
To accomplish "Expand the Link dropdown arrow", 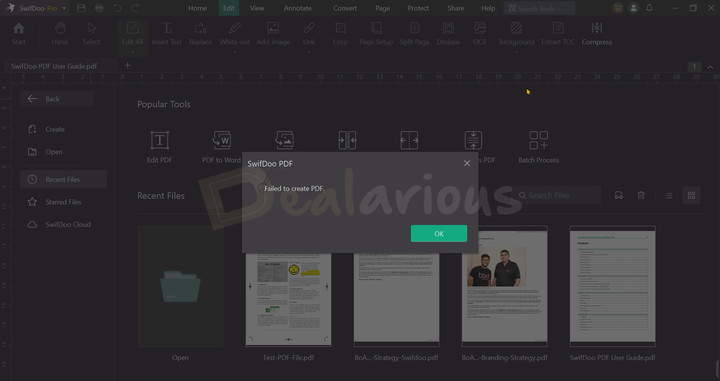I will 309,51.
